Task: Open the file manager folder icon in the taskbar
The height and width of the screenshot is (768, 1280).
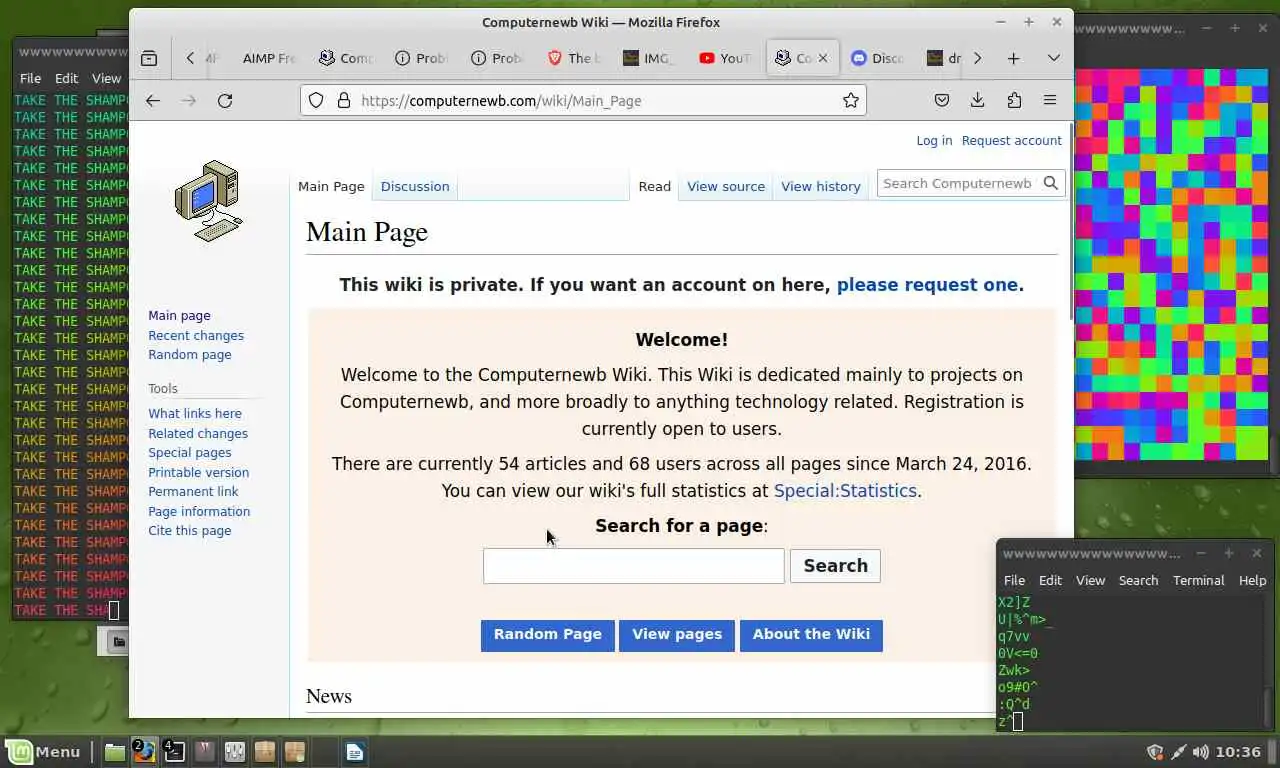Action: click(x=115, y=752)
